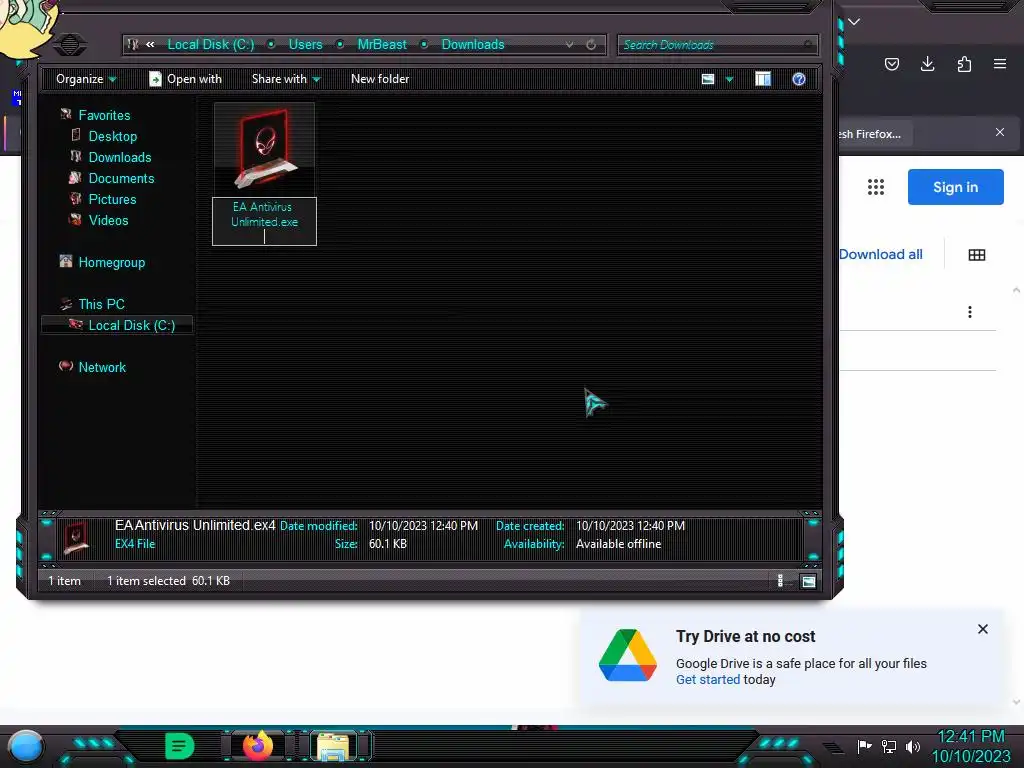Toggle the preview pane icon
1024x768 pixels.
click(763, 79)
